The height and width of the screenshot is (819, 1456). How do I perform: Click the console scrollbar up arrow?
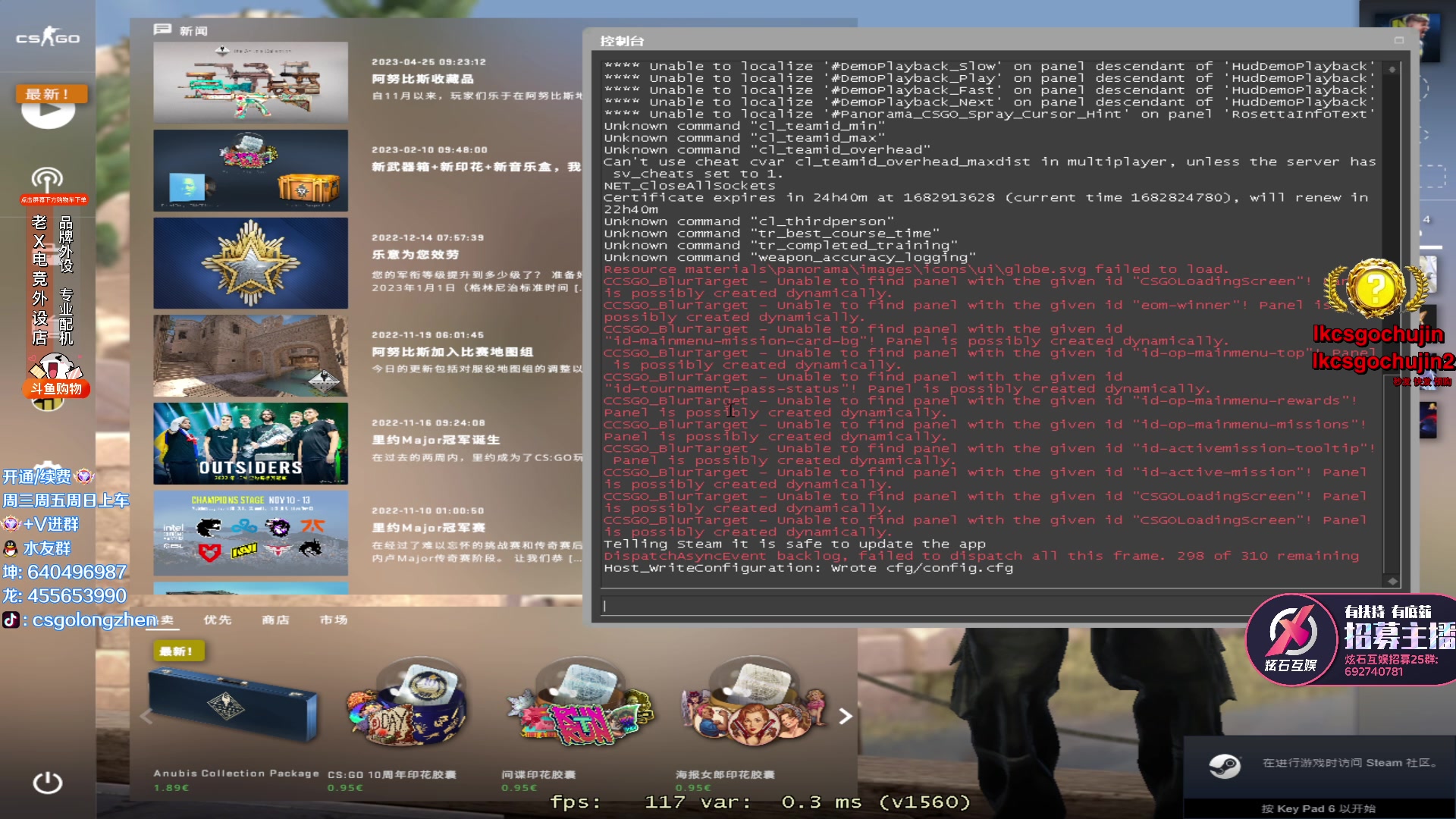click(x=1392, y=69)
